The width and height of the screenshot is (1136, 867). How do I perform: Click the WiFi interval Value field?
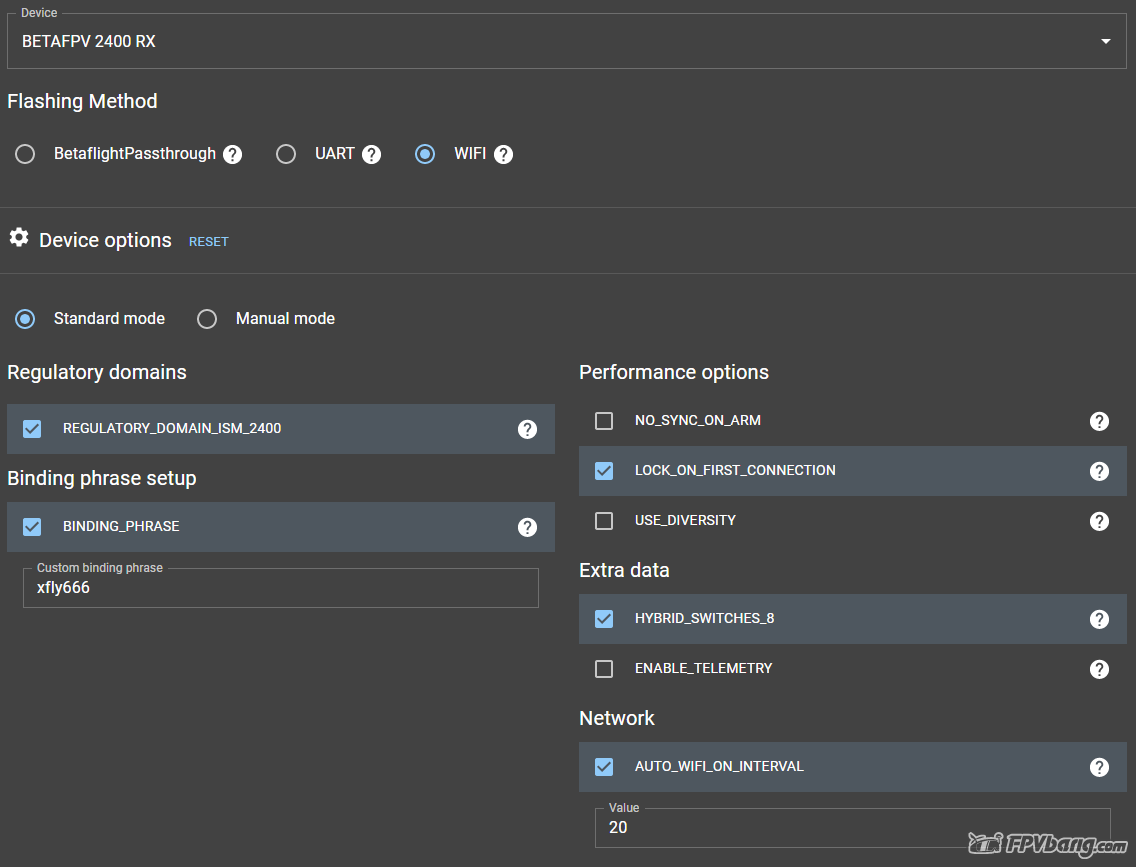click(x=853, y=827)
